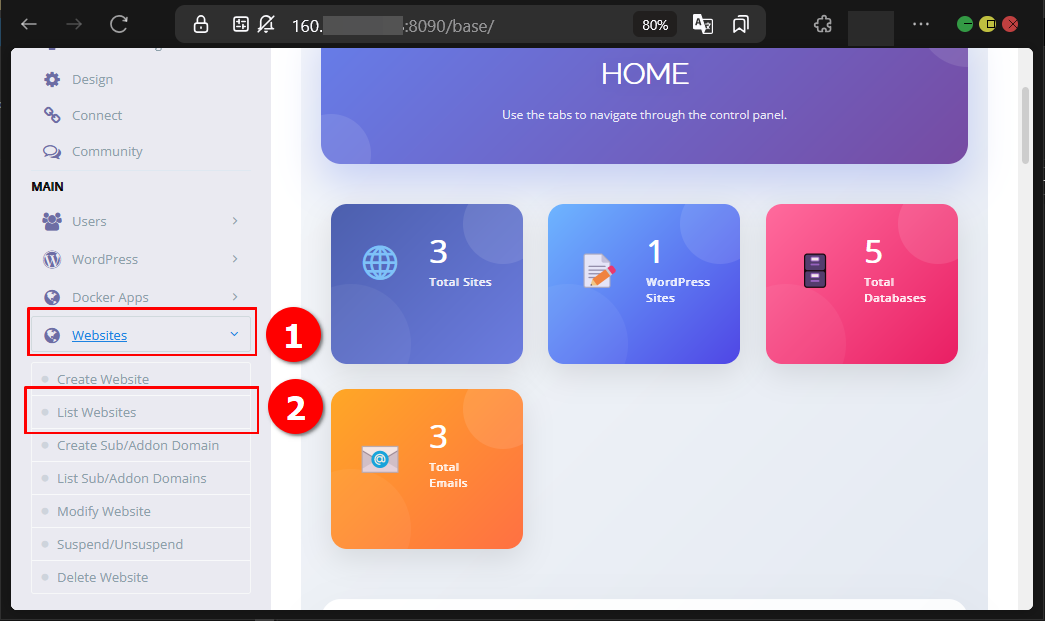Select Modify Website submenu item
Viewport: 1045px width, 621px height.
tap(141, 511)
